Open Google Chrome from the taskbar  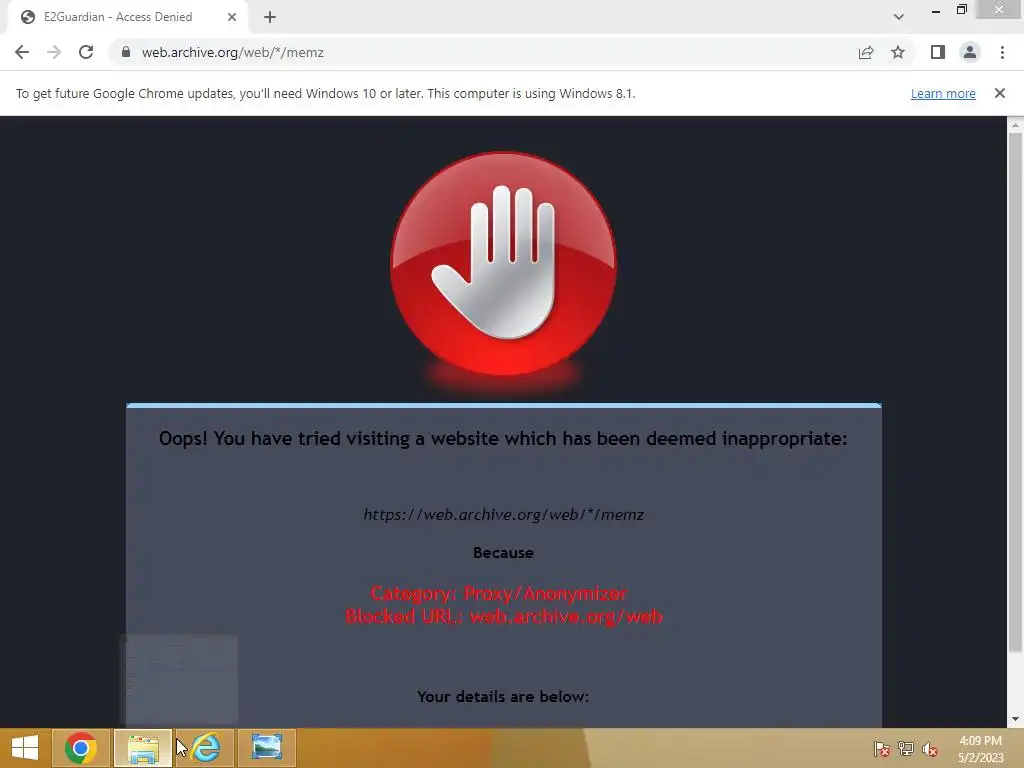coord(80,748)
